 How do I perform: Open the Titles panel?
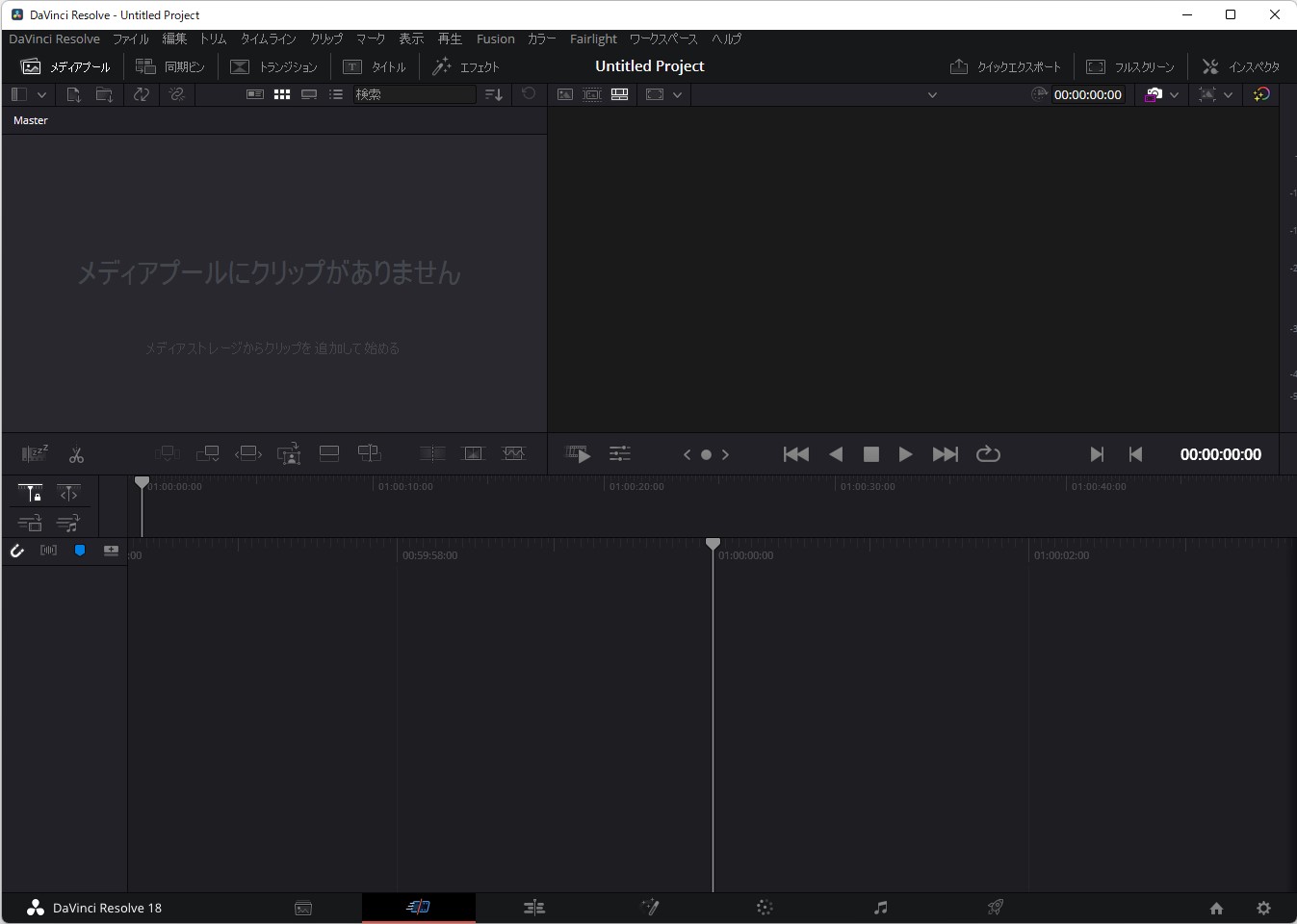(376, 66)
